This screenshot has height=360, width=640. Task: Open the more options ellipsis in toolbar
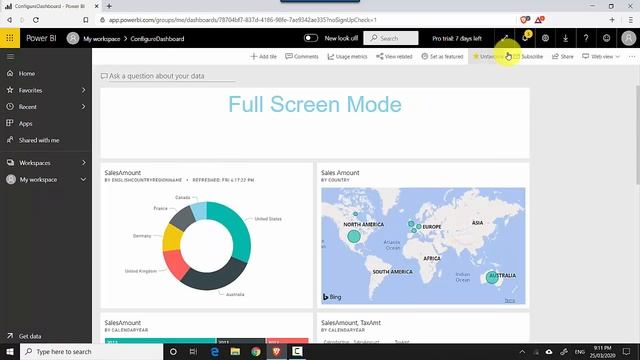tap(632, 56)
